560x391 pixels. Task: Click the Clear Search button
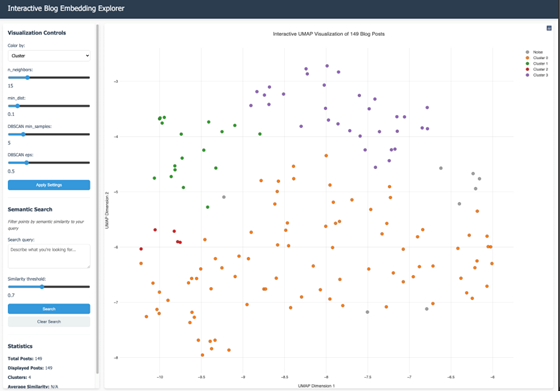click(49, 322)
